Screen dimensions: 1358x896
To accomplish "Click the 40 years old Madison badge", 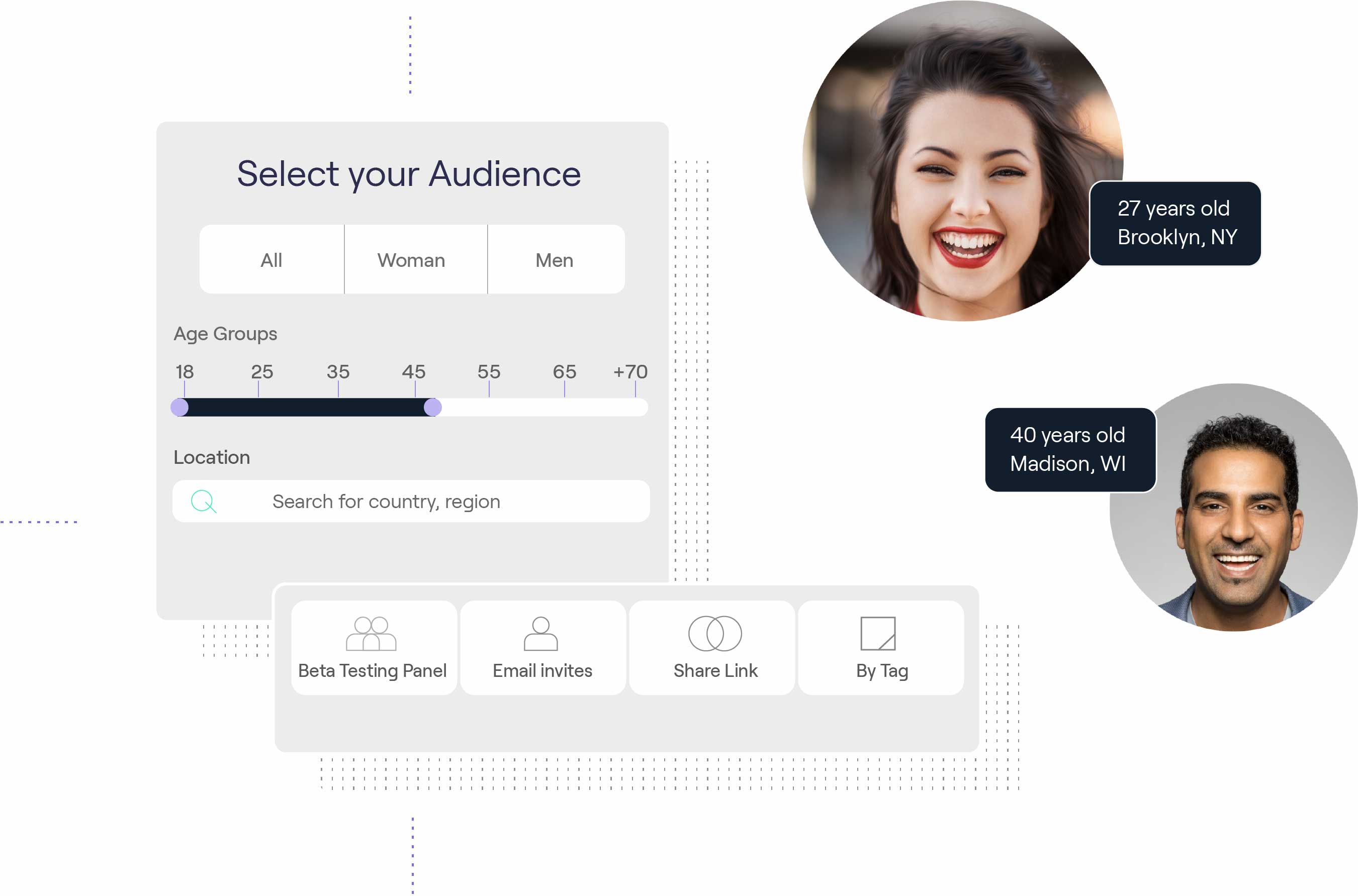I will point(1070,449).
